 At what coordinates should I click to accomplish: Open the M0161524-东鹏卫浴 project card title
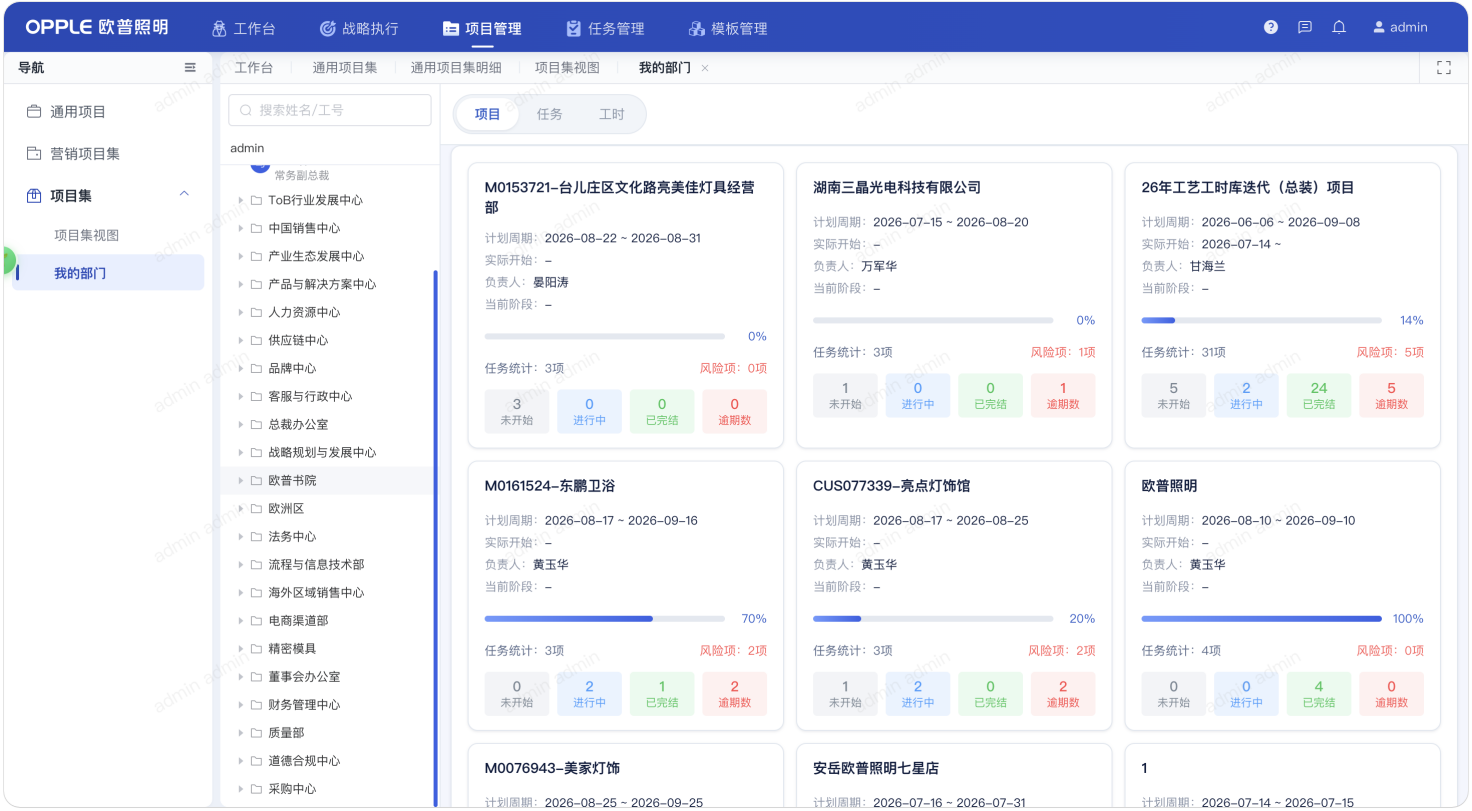[550, 485]
